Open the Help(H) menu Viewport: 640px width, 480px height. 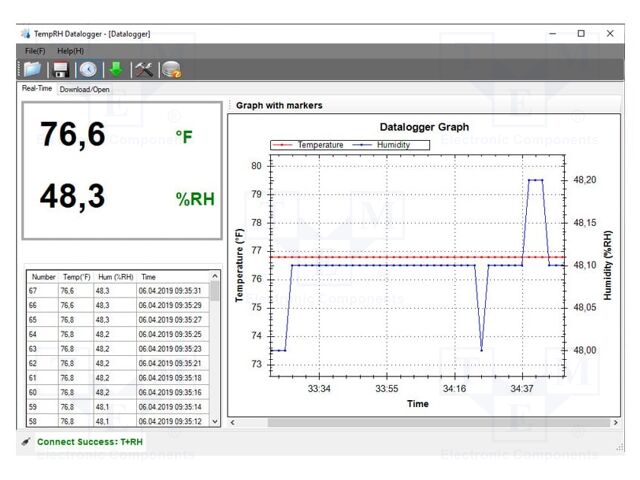[70, 50]
